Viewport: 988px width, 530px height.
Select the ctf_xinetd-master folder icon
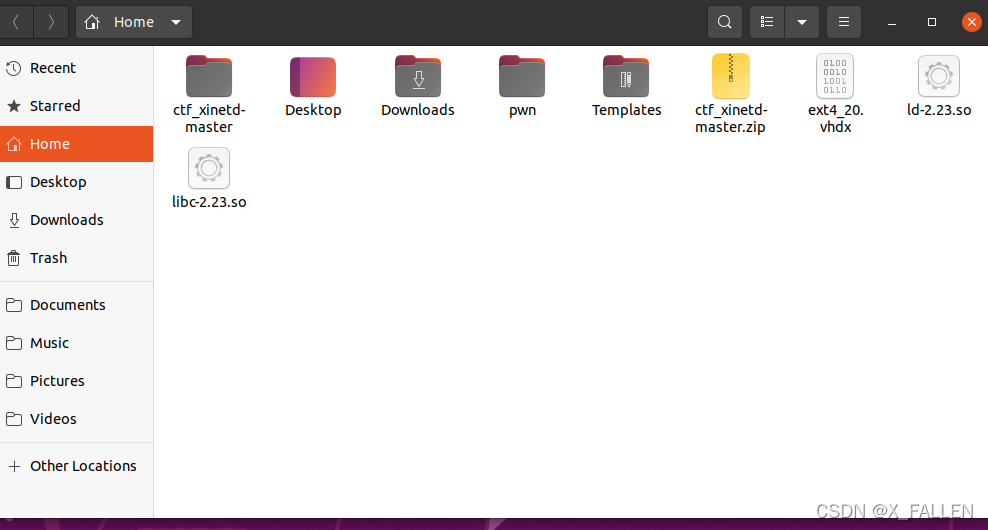(x=209, y=76)
